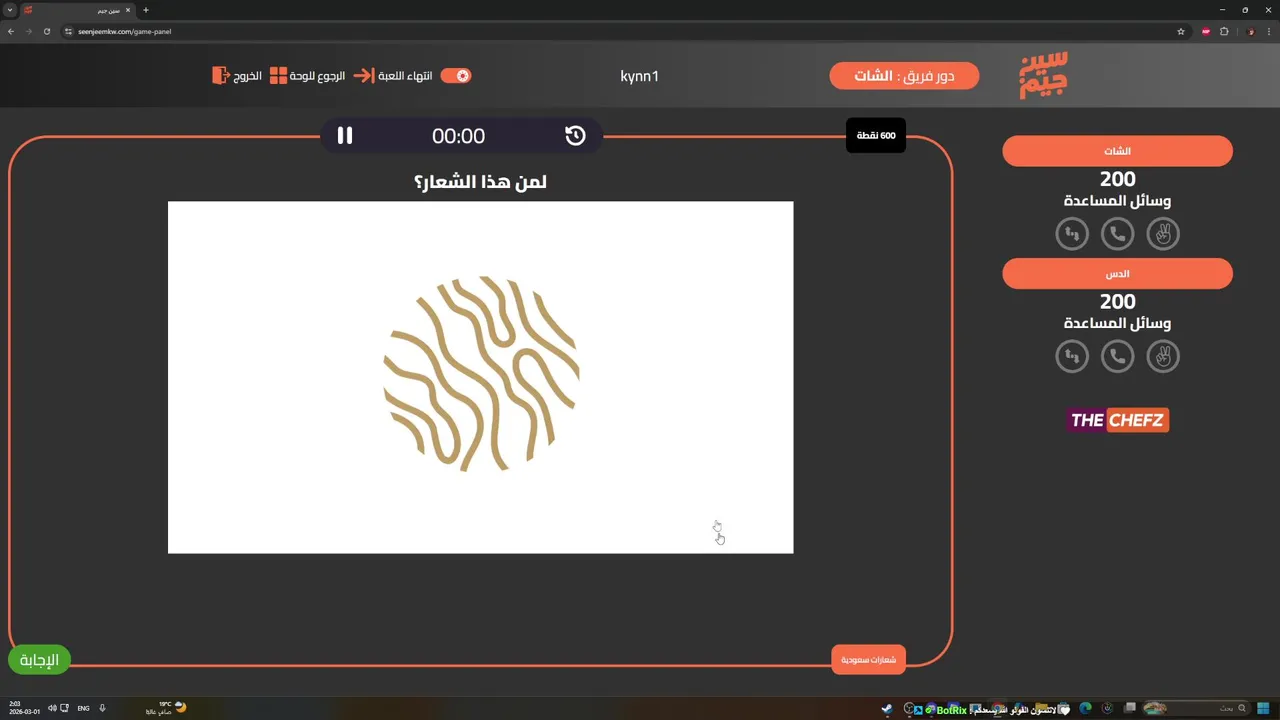The width and height of the screenshot is (1280, 720).
Task: Toggle the orange switch in the header
Action: pyautogui.click(x=456, y=76)
